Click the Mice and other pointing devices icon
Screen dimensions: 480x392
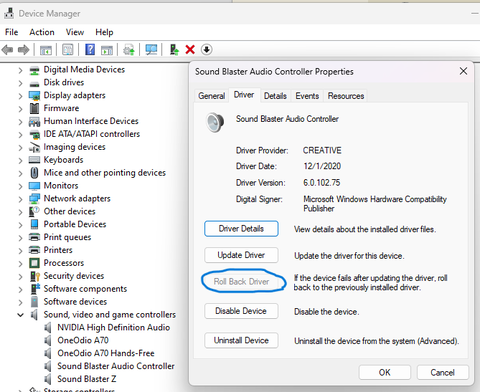(x=34, y=173)
